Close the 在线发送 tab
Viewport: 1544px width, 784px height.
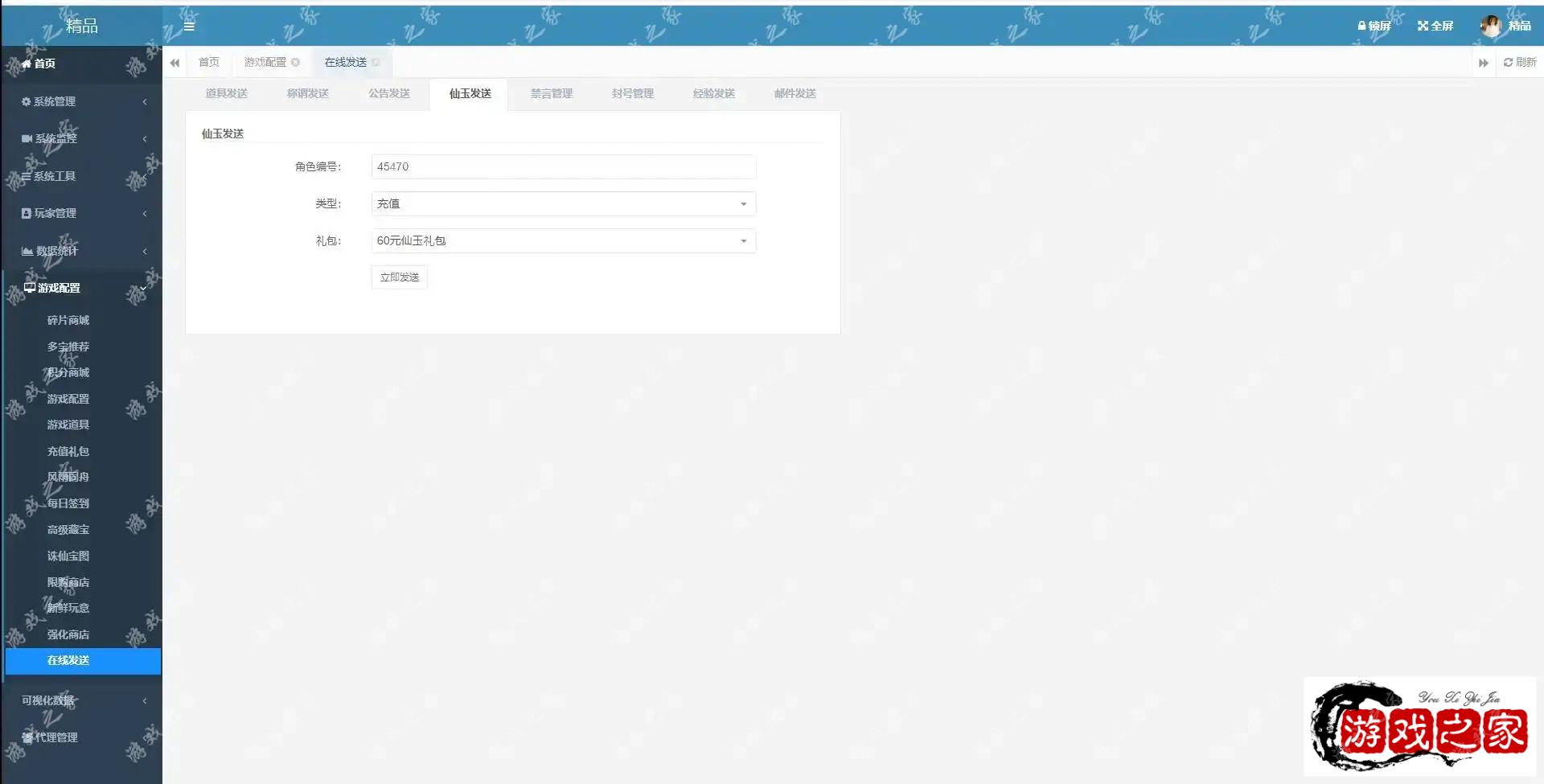376,62
